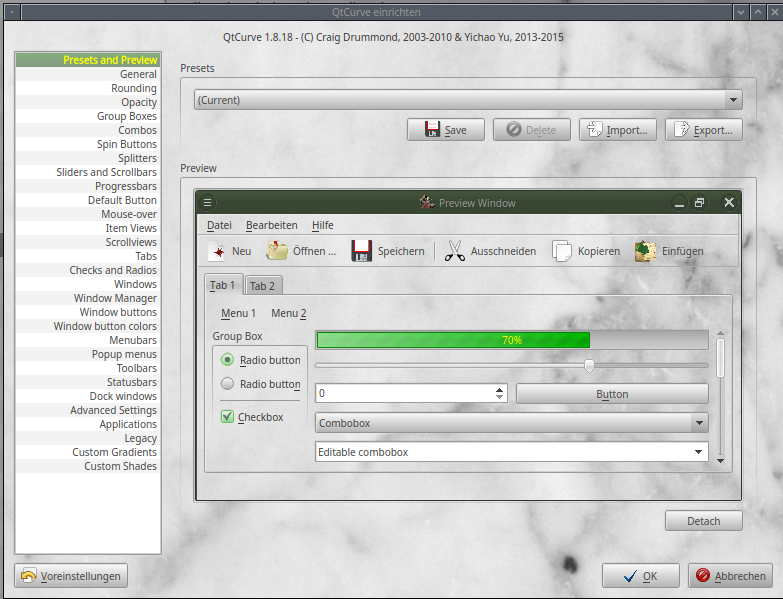Click the title bar menu dot button
The height and width of the screenshot is (599, 783).
point(12,12)
